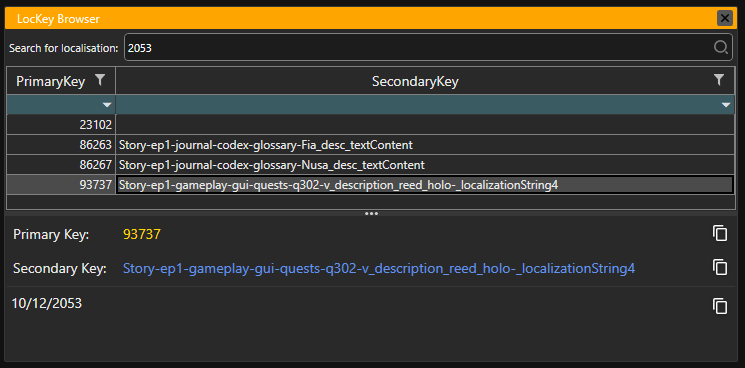Sort by the SecondaryKey column header
745x368 pixels.
pyautogui.click(x=415, y=82)
